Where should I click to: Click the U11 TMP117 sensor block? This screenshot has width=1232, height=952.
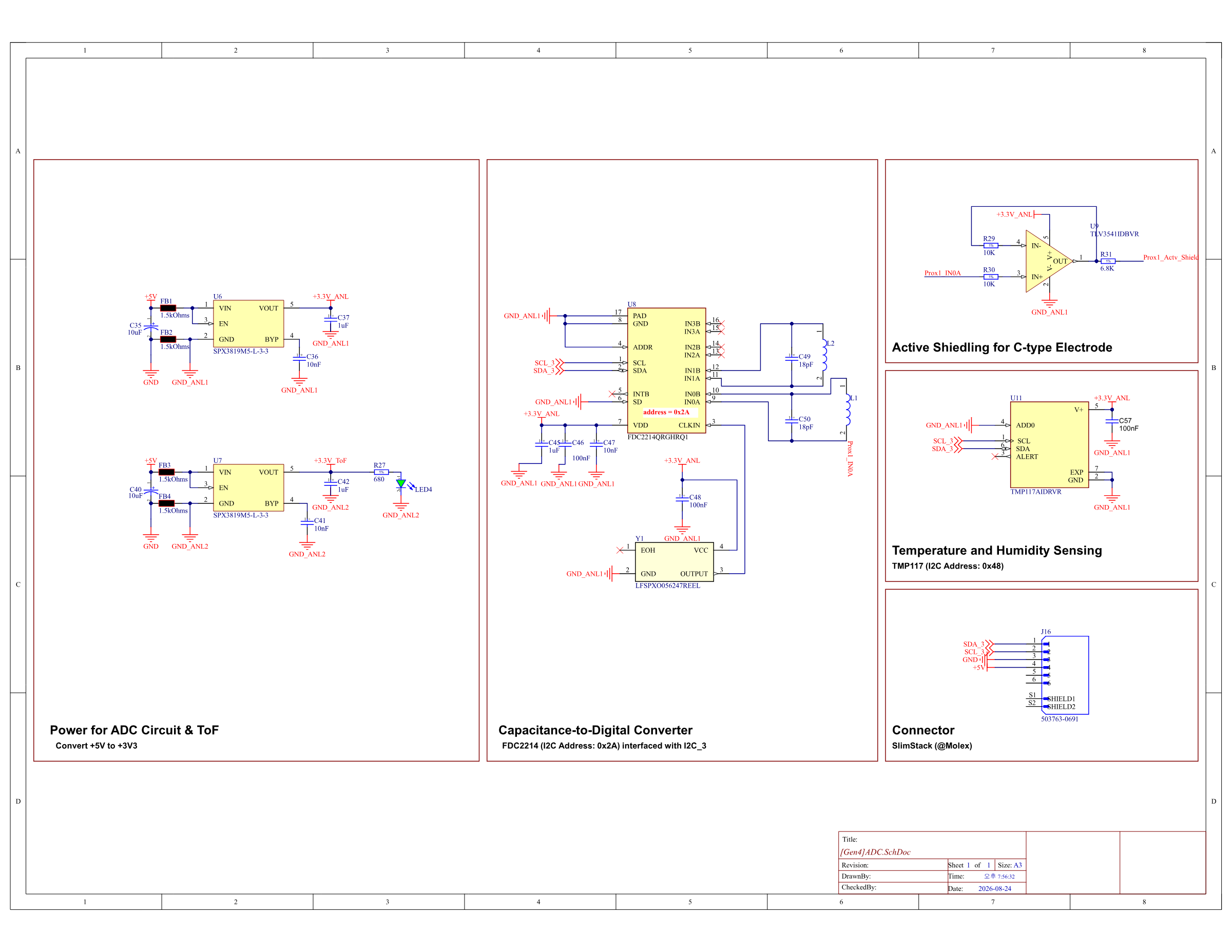click(x=1049, y=444)
